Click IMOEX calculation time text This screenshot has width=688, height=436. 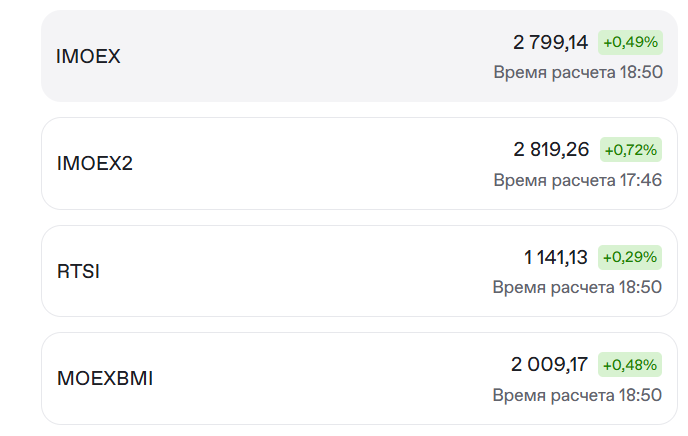(x=578, y=72)
